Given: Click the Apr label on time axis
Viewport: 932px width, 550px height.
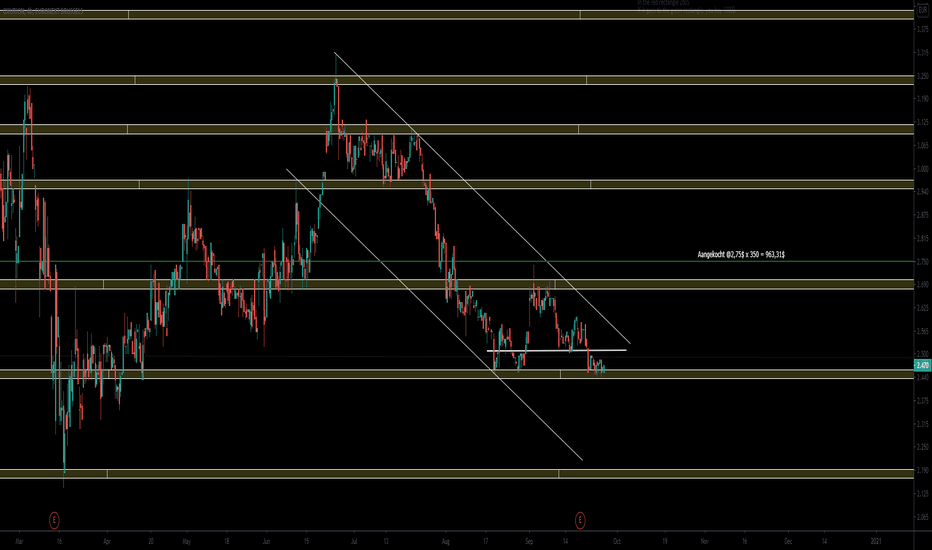Looking at the screenshot, I should click(107, 542).
